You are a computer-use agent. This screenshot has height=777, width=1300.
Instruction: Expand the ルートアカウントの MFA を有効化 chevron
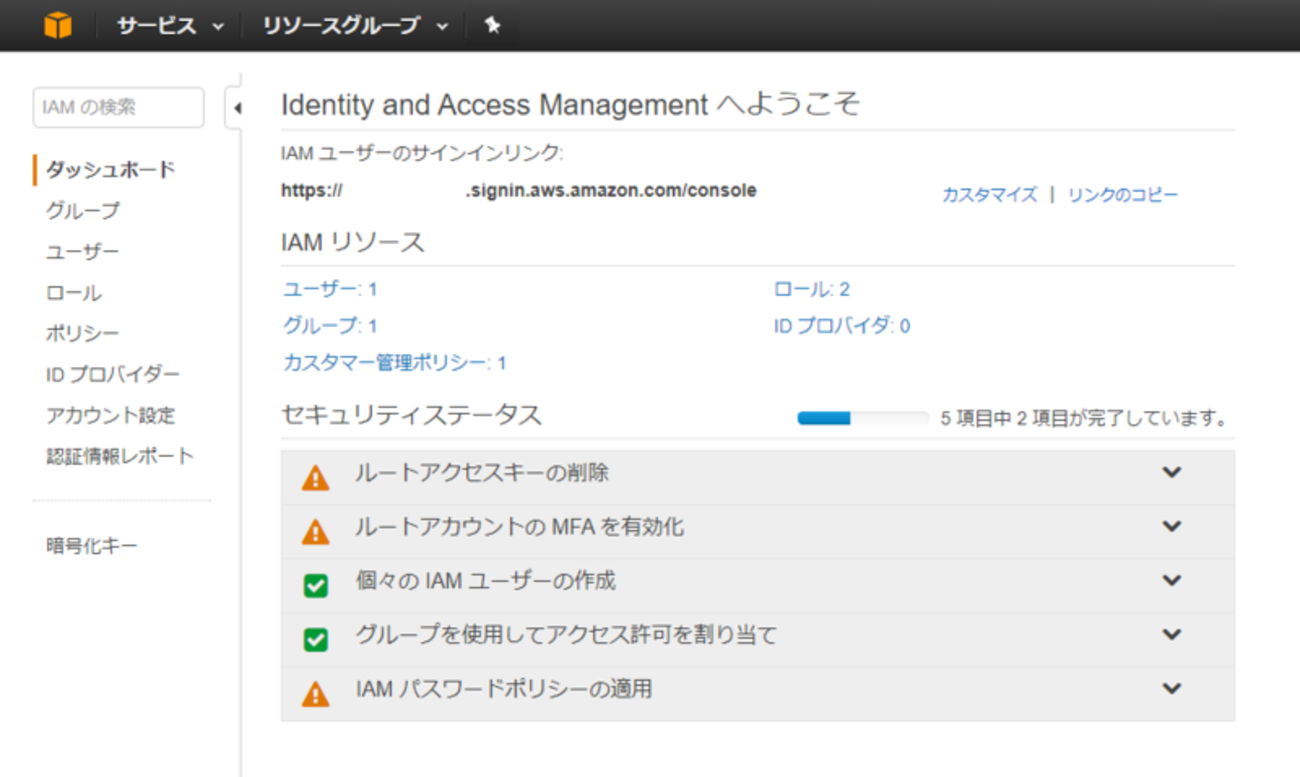point(1172,527)
